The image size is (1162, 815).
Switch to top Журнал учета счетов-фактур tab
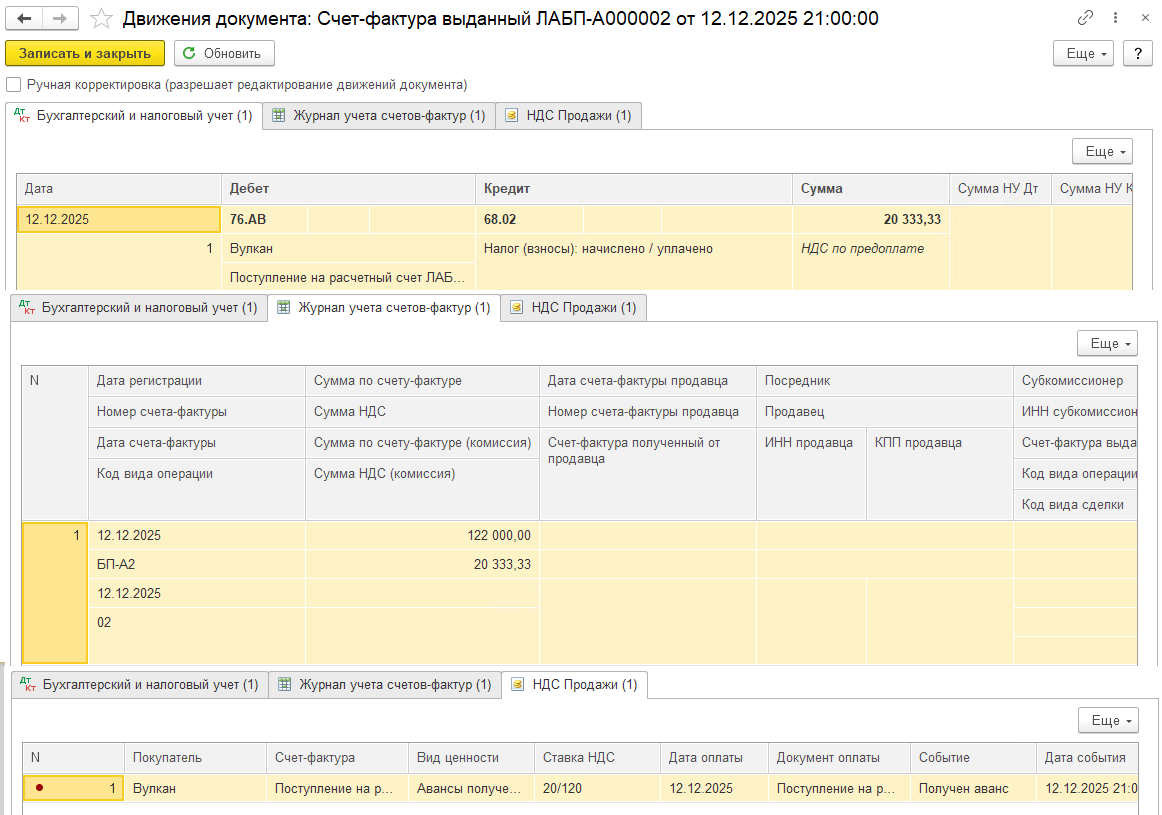379,116
